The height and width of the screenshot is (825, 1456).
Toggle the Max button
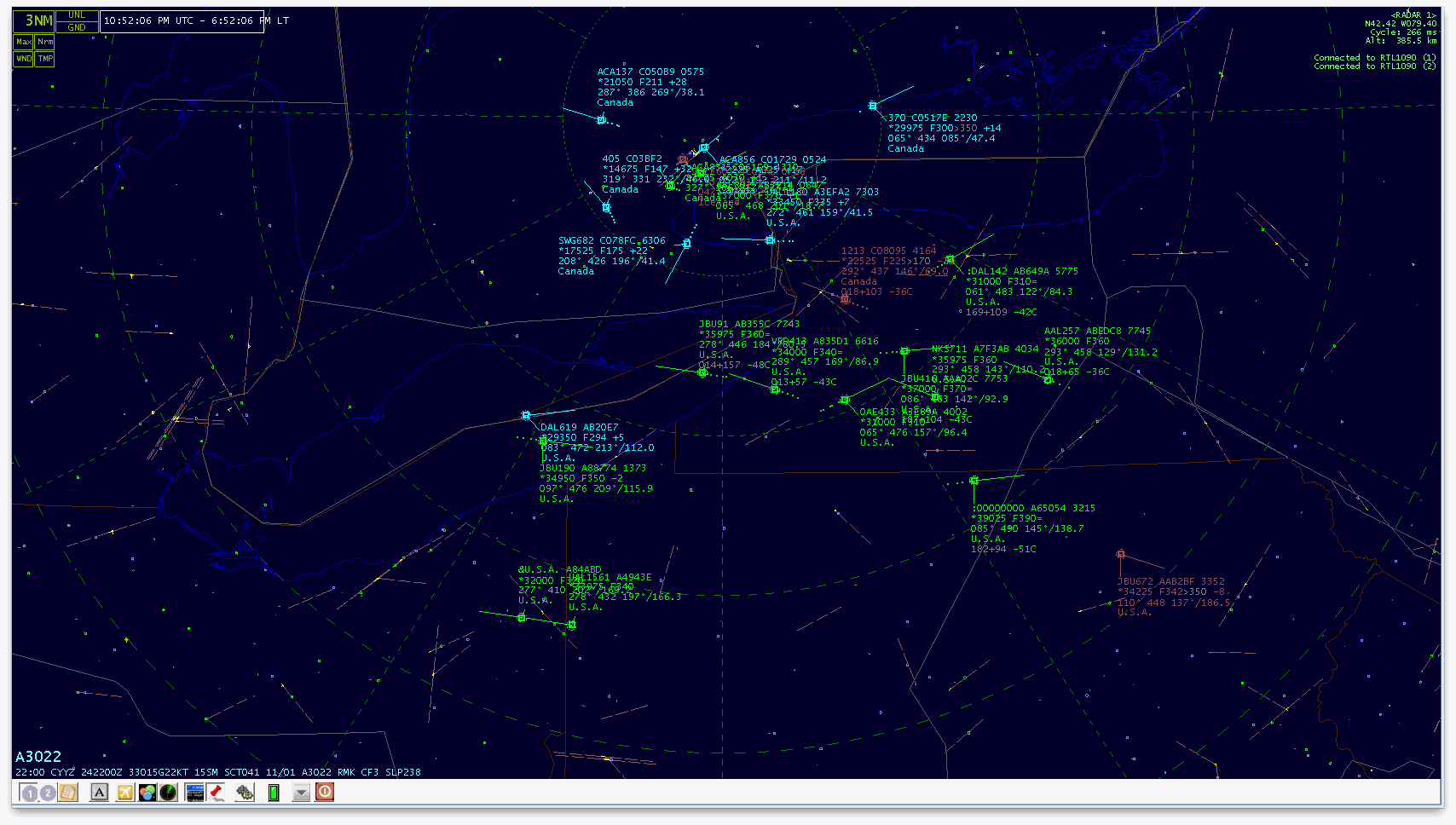point(24,42)
